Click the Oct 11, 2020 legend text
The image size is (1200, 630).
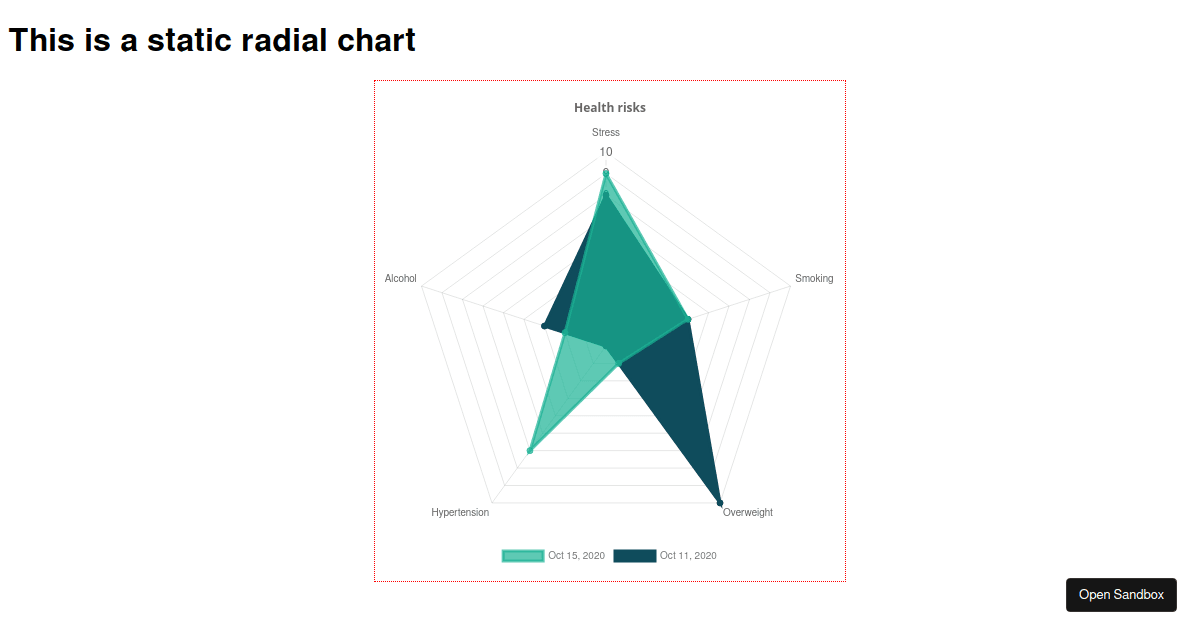pyautogui.click(x=686, y=555)
